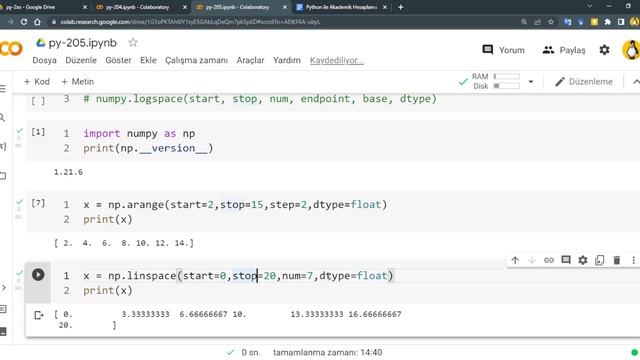
Task: Click the py-205.ipynb notebook title
Action: tap(82, 42)
